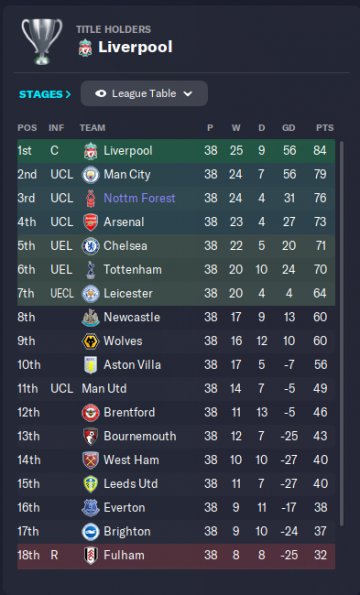
Task: Open the Leicester team name link
Action: tap(128, 293)
